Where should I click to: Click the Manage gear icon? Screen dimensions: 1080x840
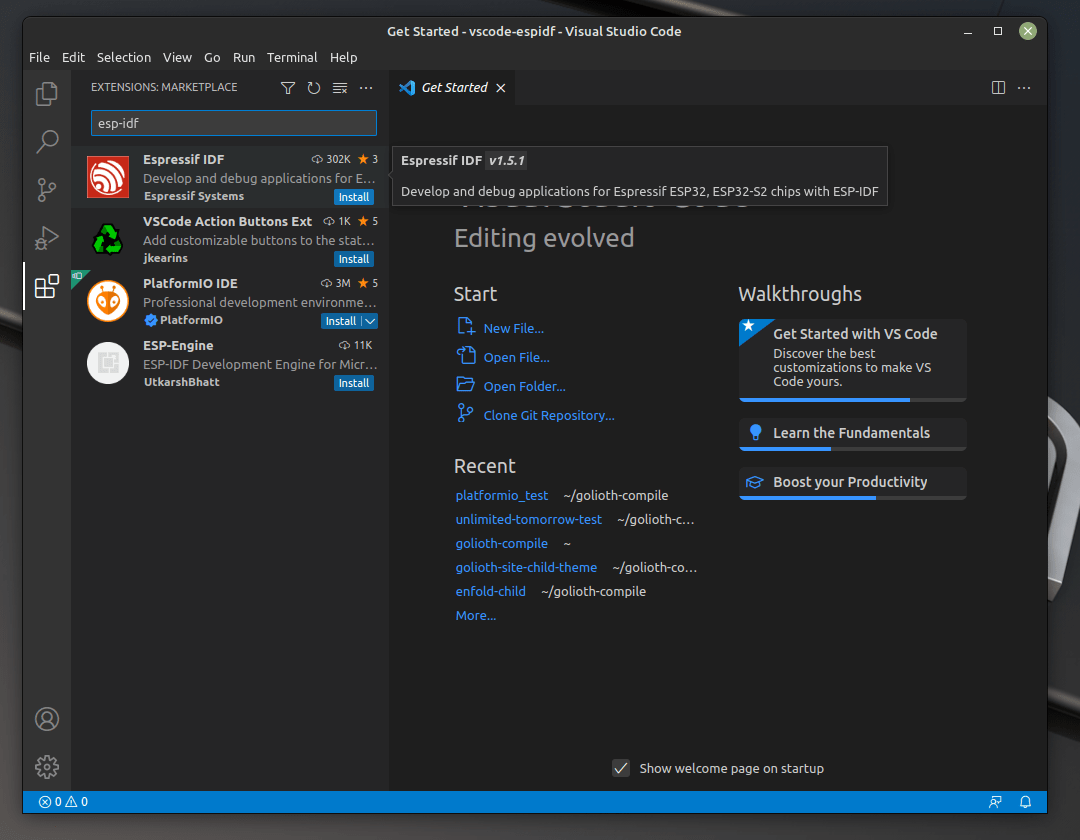46,766
